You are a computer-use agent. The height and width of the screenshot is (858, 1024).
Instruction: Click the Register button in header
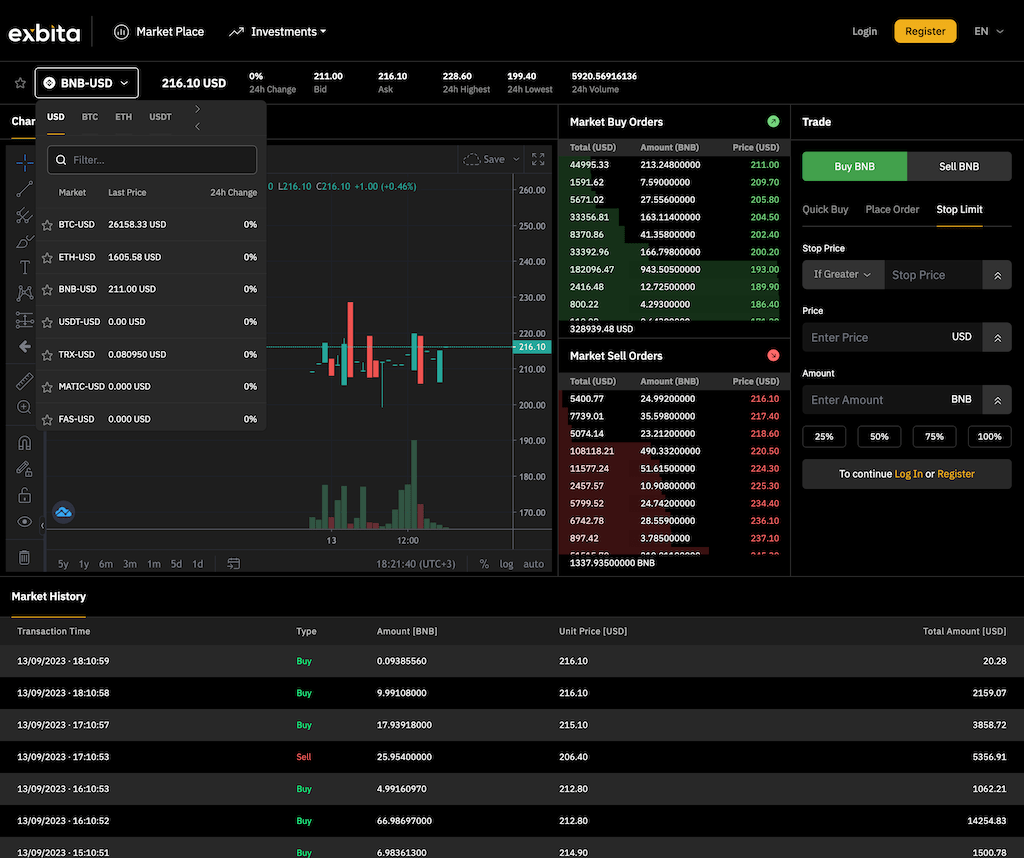pyautogui.click(x=925, y=31)
